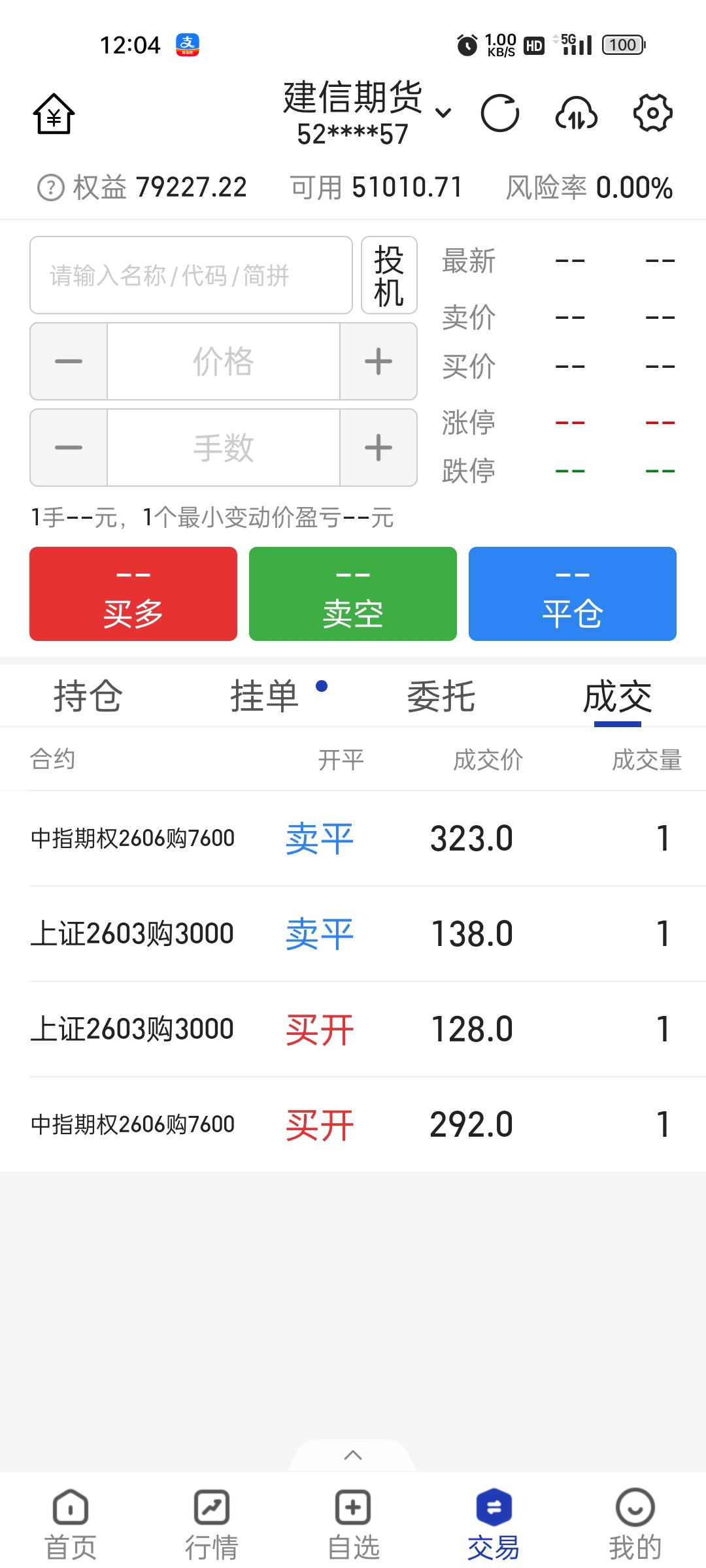Tap the battery indicator in status bar
The height and width of the screenshot is (1568, 706).
[624, 45]
